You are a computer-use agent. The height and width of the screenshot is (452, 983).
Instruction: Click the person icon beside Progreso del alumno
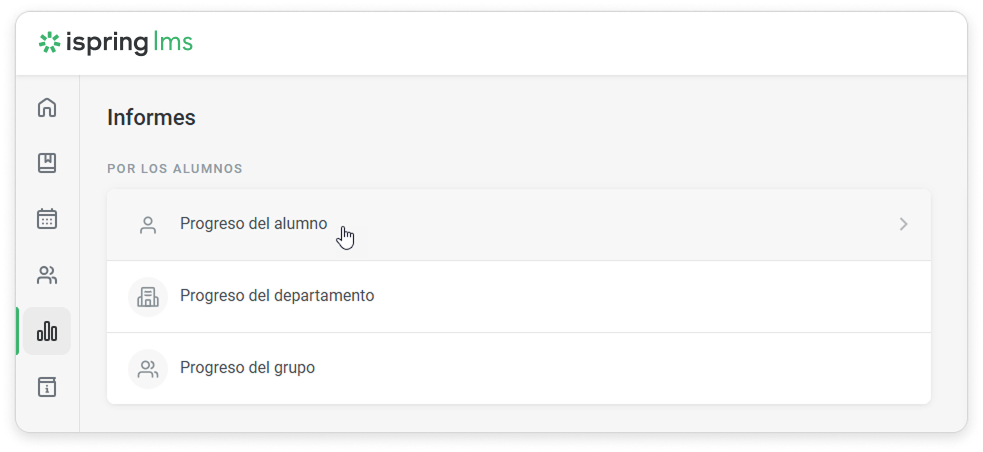[x=148, y=224]
